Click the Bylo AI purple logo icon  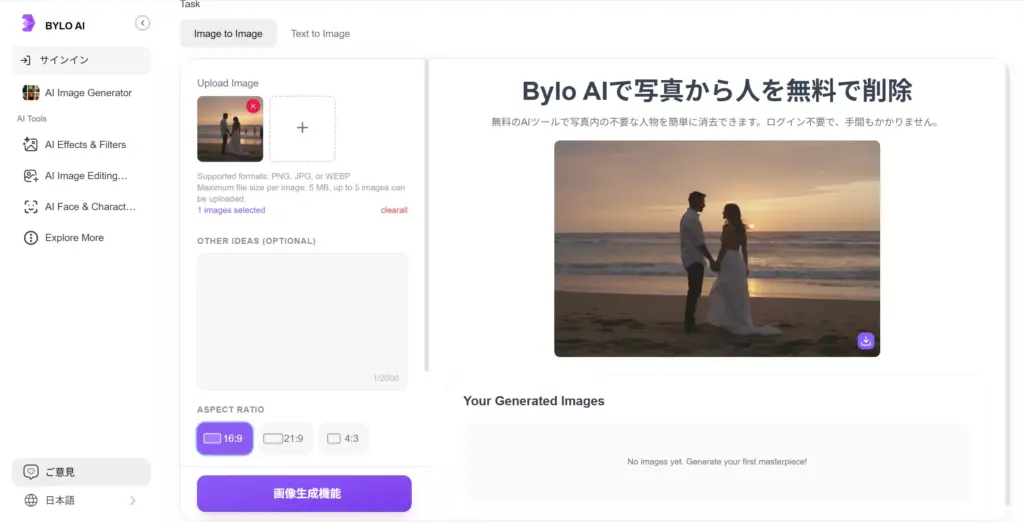pos(28,23)
